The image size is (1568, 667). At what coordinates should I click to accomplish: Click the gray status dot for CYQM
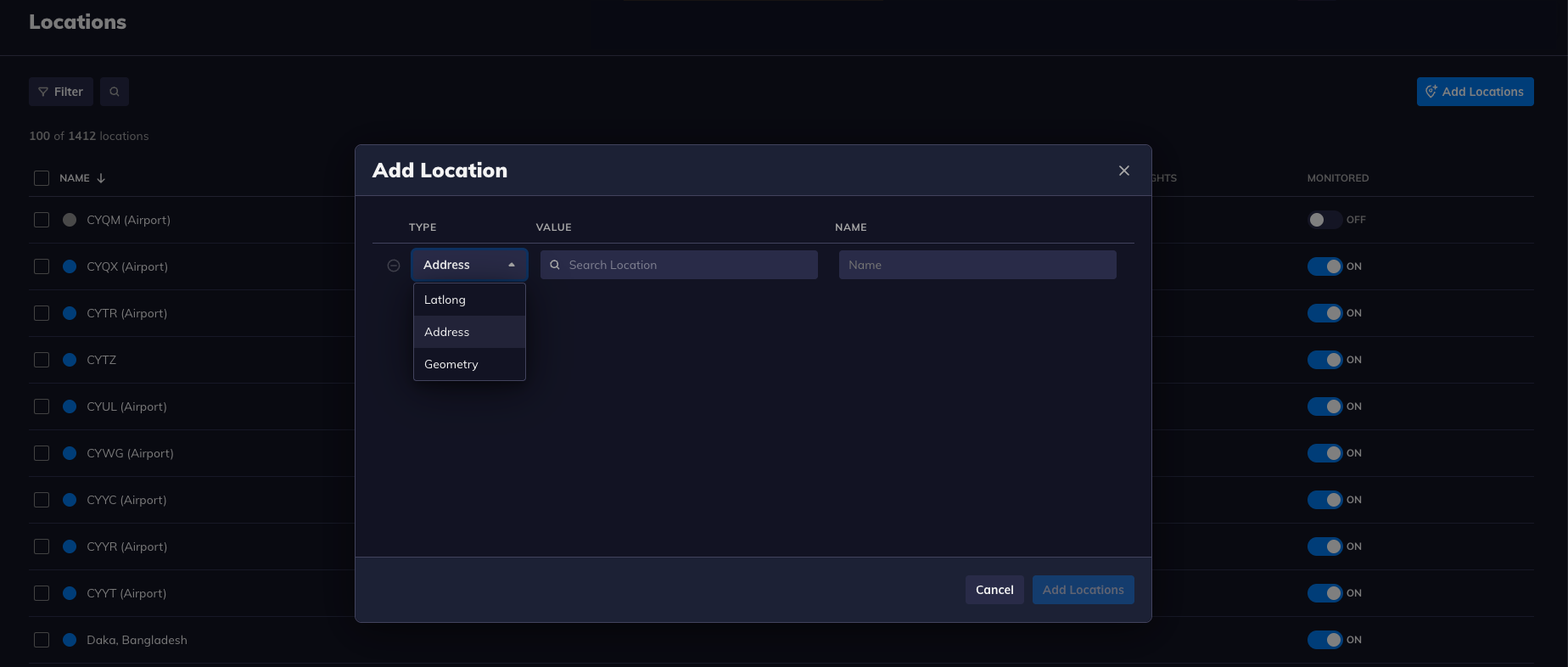[x=70, y=220]
